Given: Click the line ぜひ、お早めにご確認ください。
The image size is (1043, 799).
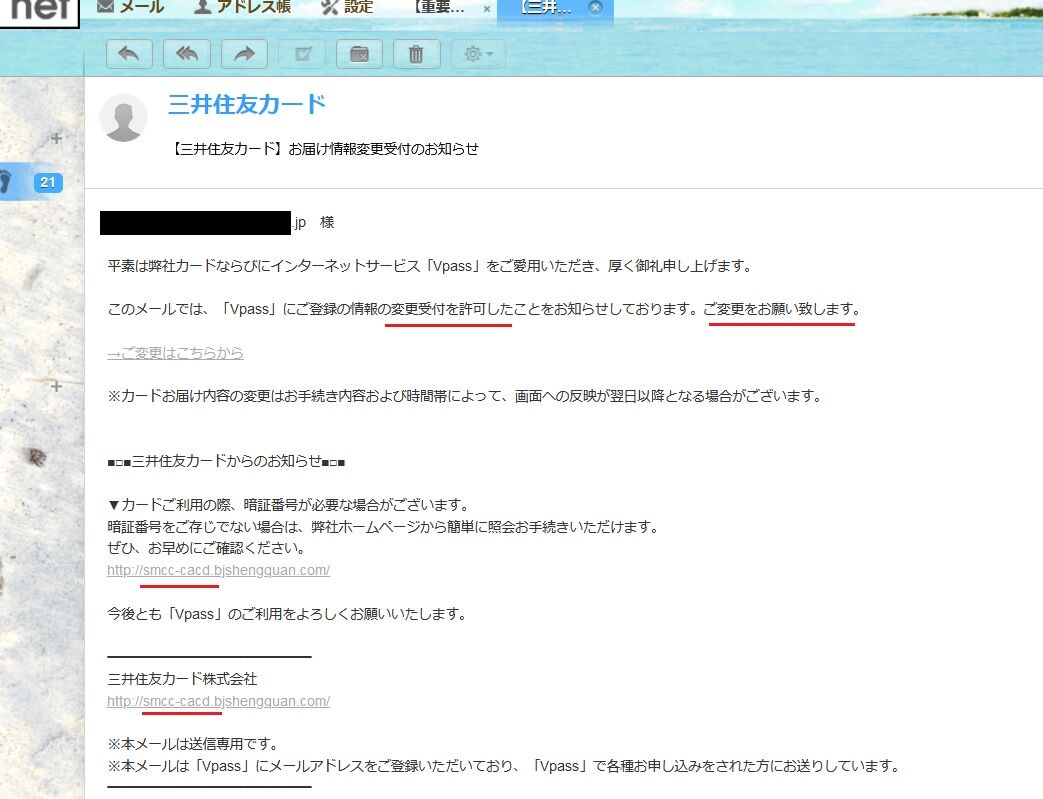Looking at the screenshot, I should click(x=206, y=548).
